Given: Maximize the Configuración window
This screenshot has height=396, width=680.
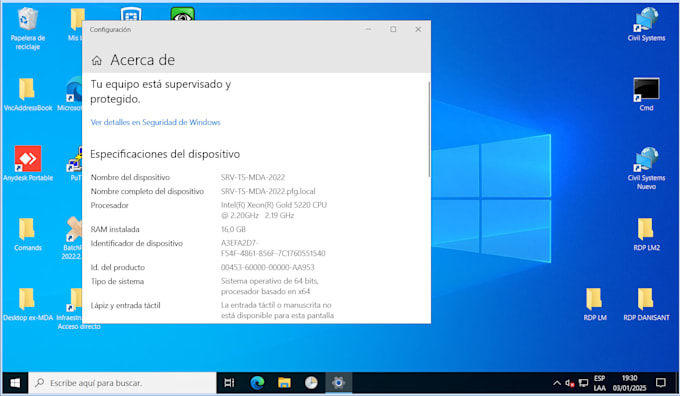Looking at the screenshot, I should pyautogui.click(x=393, y=29).
